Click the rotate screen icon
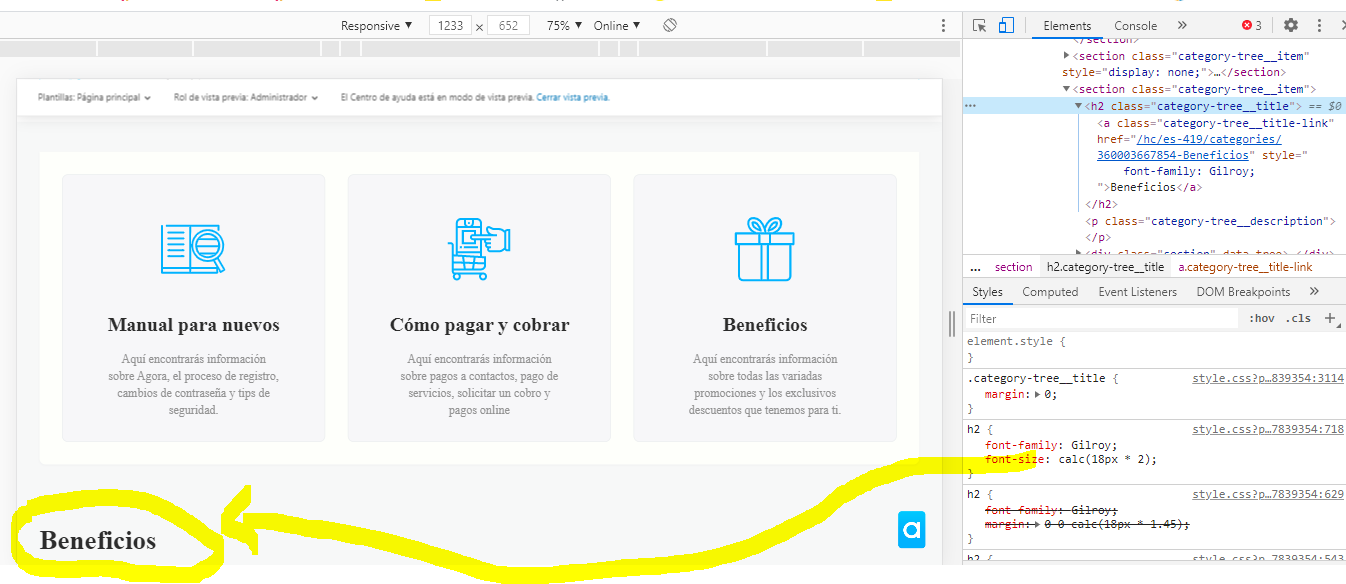The width and height of the screenshot is (1346, 584). point(670,26)
